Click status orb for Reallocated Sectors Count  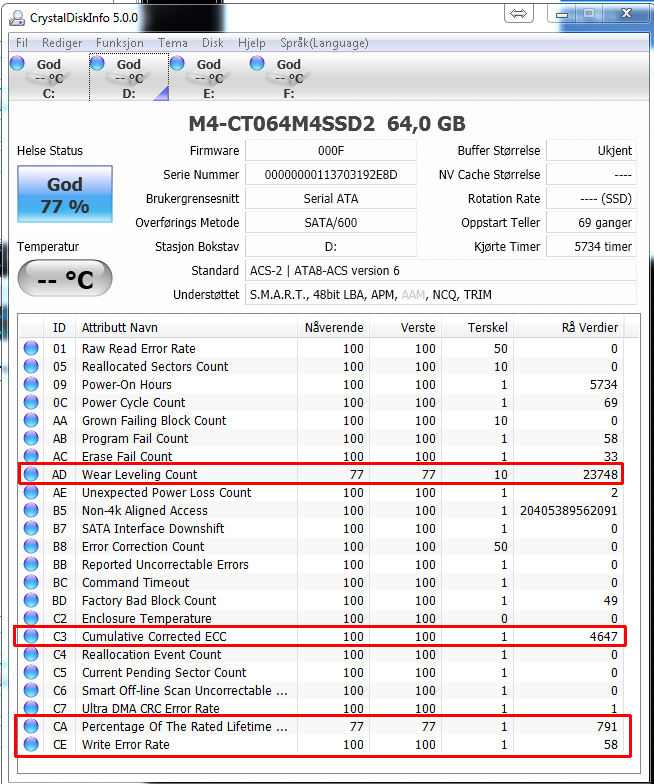[x=31, y=366]
